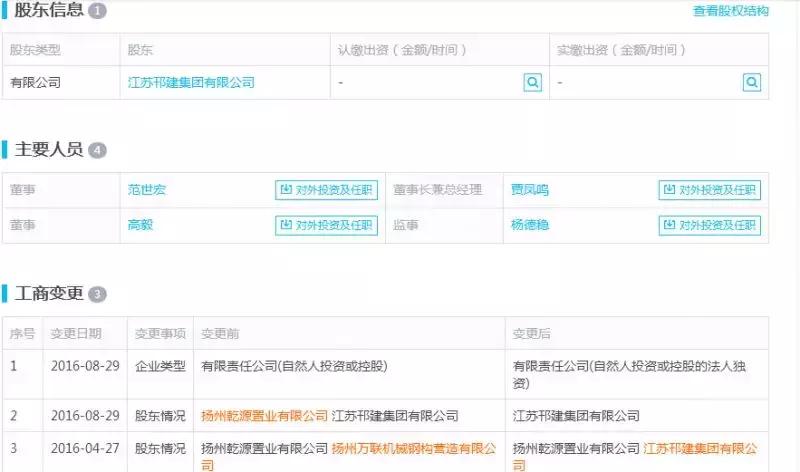Image resolution: width=800 pixels, height=472 pixels.
Task: Open person link 贾凤鸣
Action: 530,190
